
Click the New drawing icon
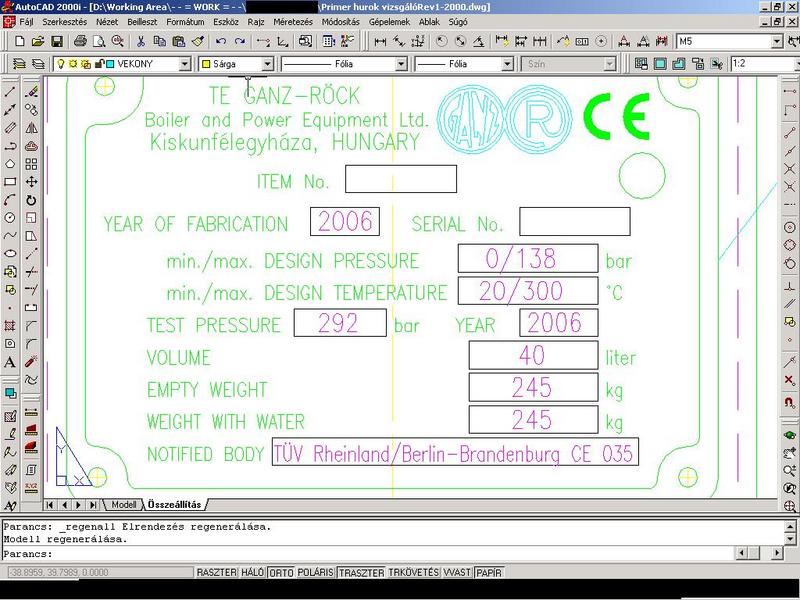point(19,41)
